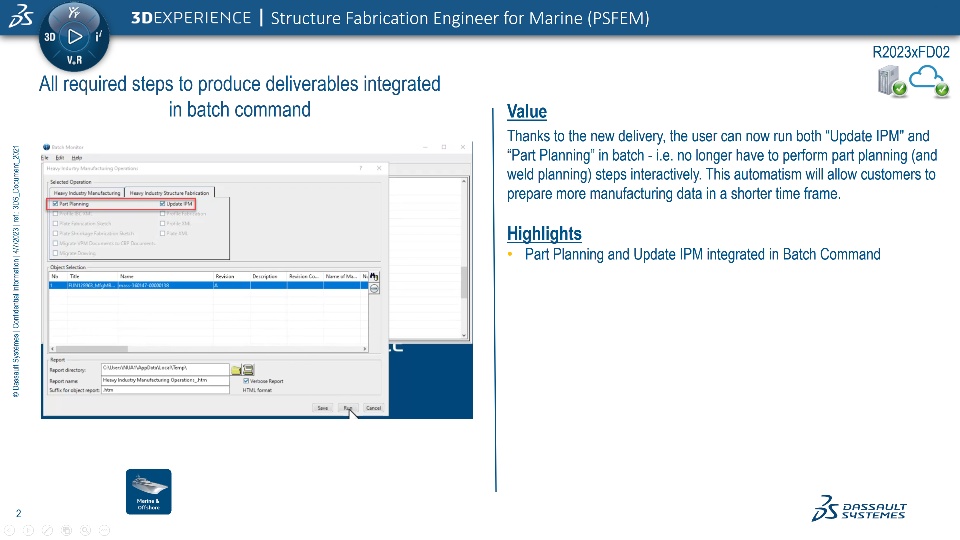
Task: Go to next slide in presentation controls
Action: point(28,530)
